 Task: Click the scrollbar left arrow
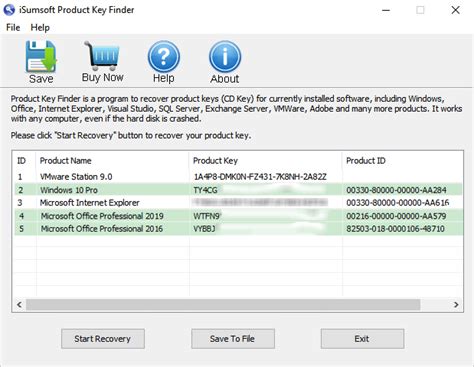(19, 304)
